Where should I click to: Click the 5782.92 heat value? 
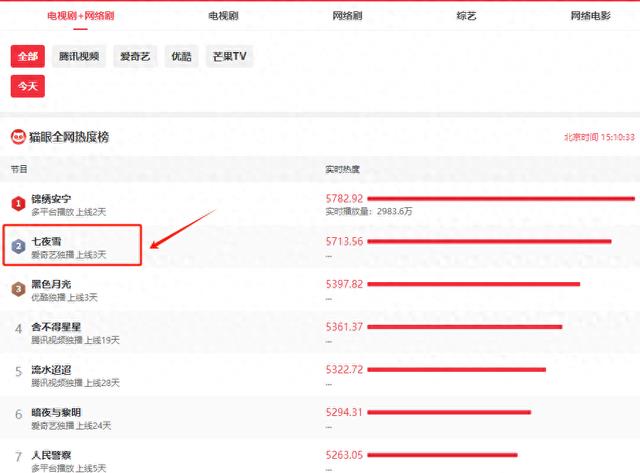[x=344, y=199]
